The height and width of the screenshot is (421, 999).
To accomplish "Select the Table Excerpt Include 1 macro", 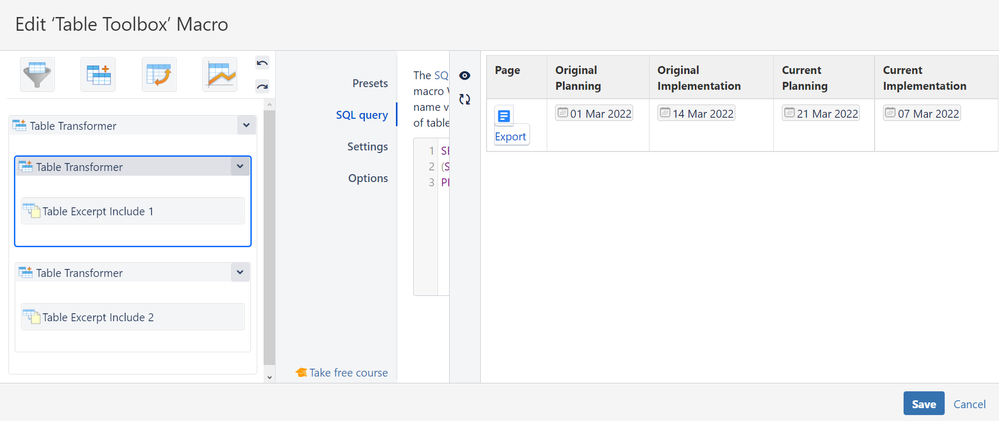I will [x=133, y=211].
